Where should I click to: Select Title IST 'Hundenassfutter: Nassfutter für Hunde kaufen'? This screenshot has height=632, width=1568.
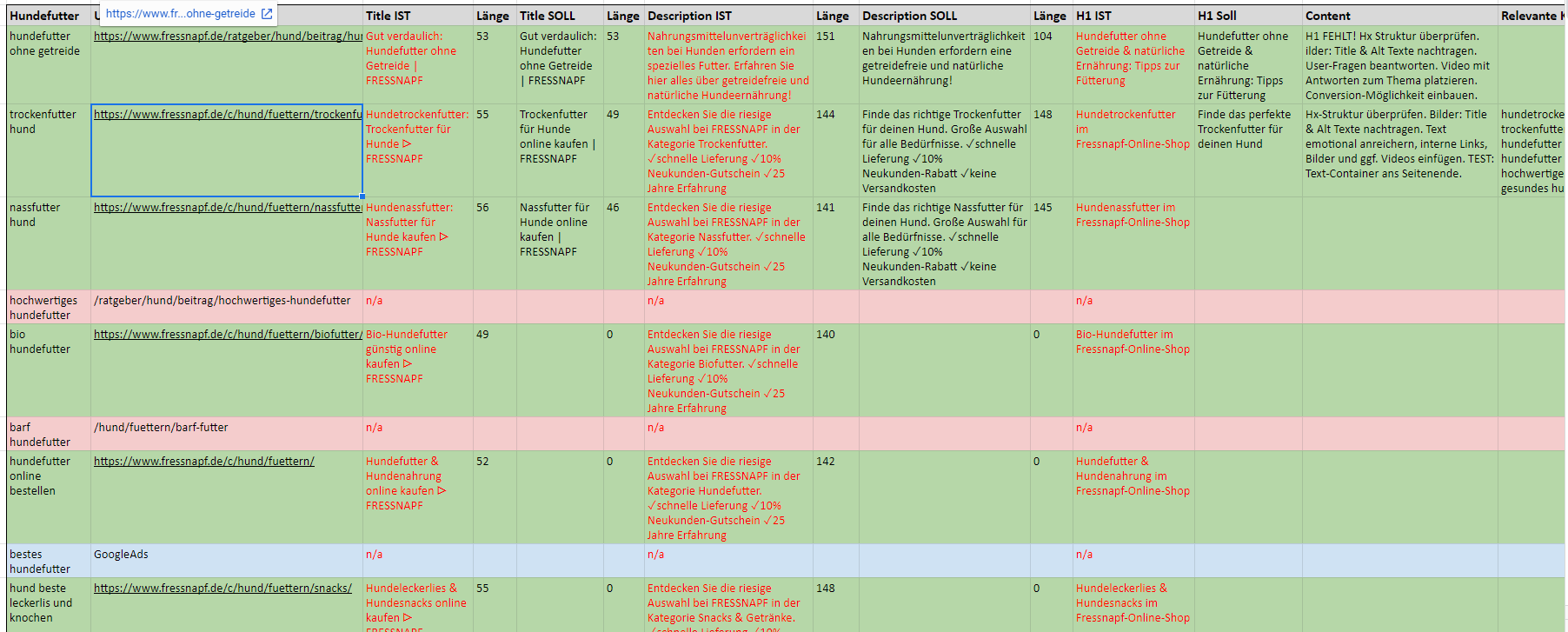tap(418, 244)
